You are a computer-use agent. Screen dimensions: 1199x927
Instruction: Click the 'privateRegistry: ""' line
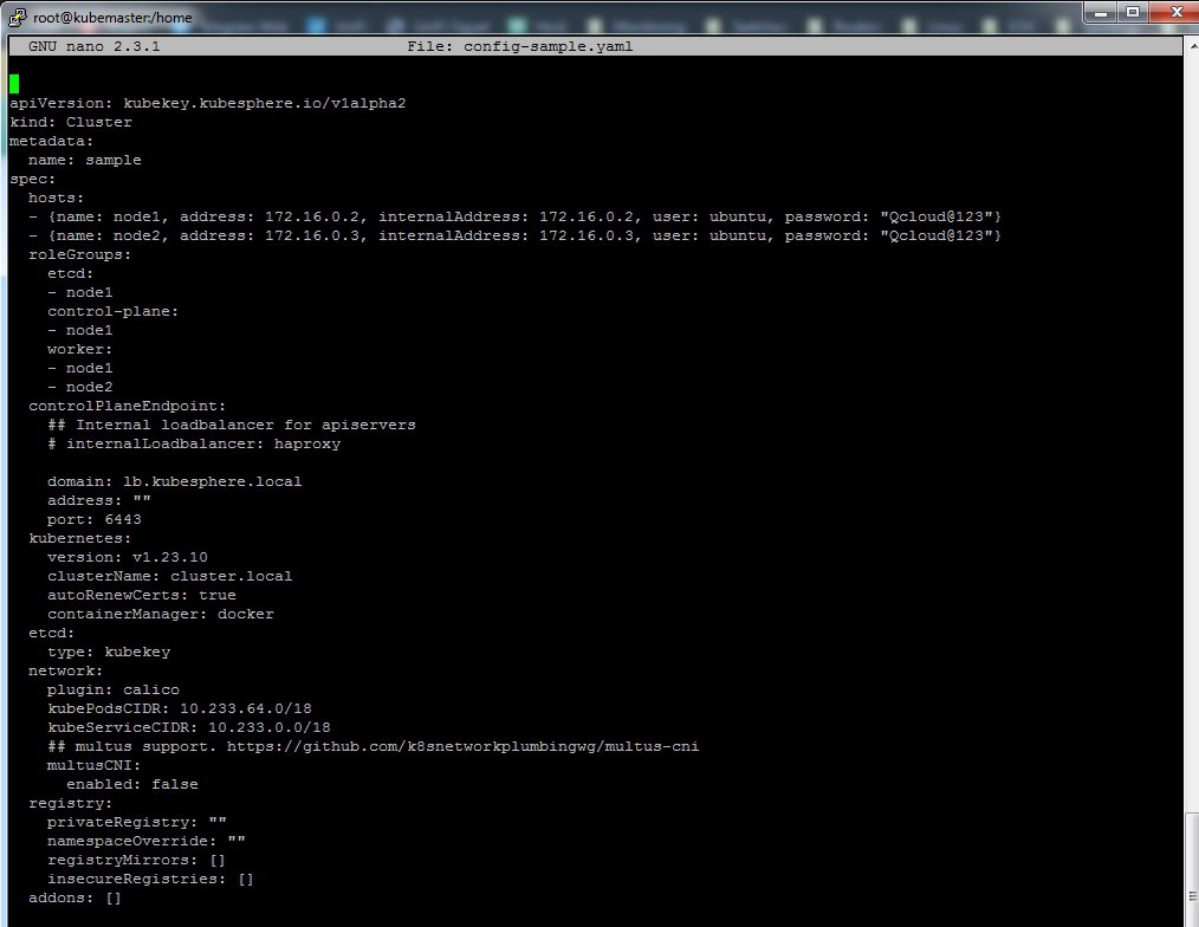[x=137, y=822]
